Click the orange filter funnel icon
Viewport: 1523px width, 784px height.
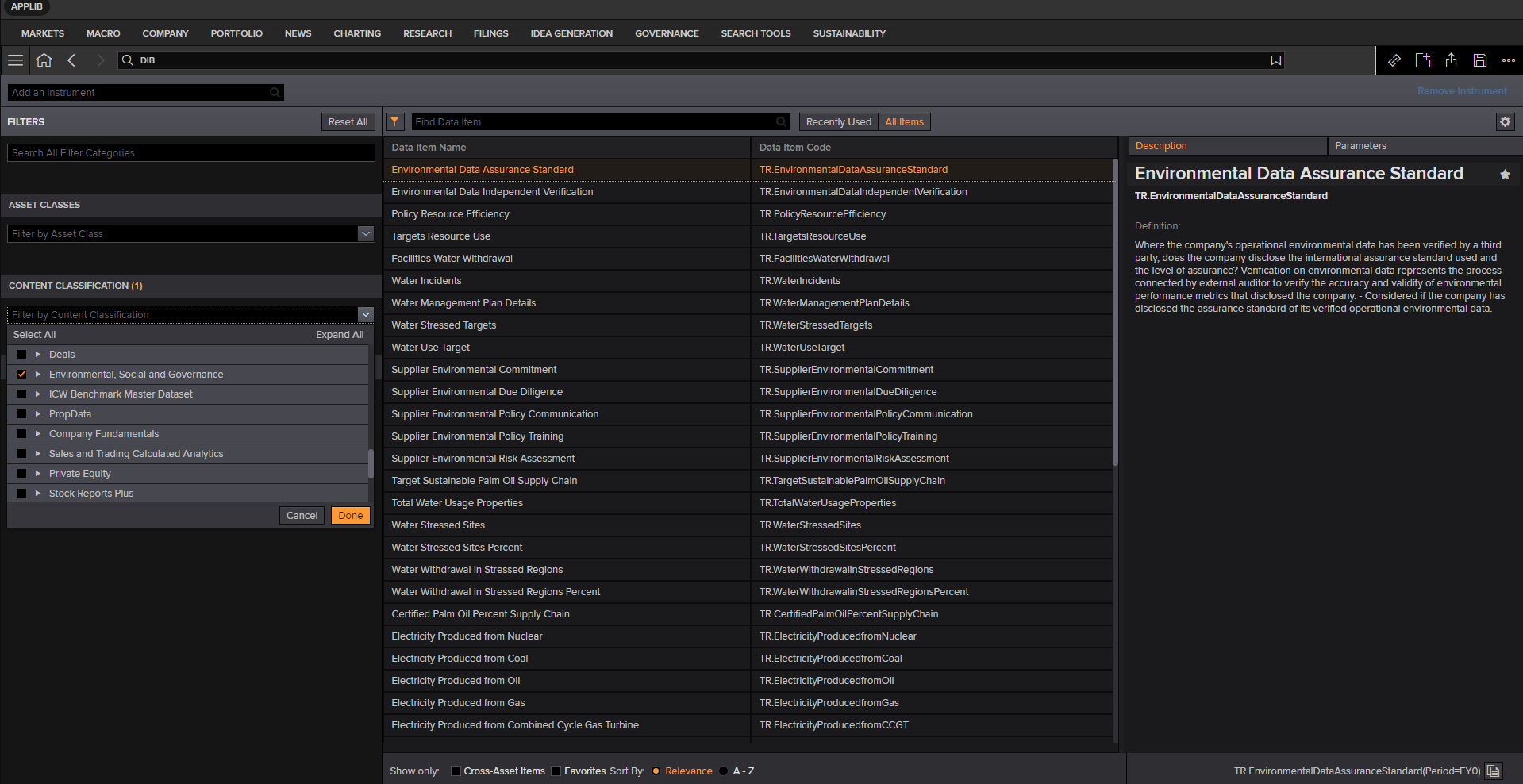coord(394,121)
